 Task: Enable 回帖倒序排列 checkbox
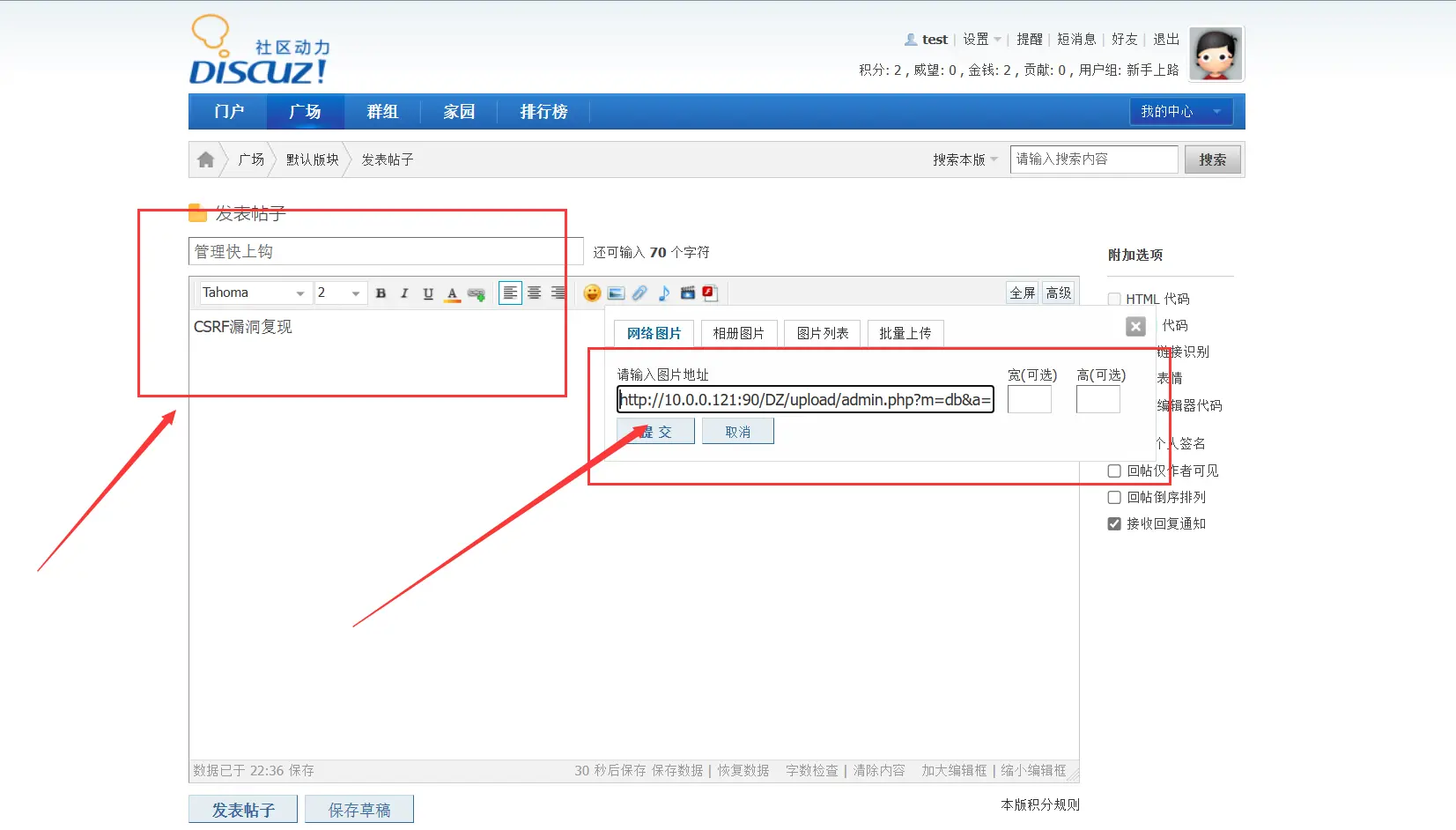[x=1114, y=498]
